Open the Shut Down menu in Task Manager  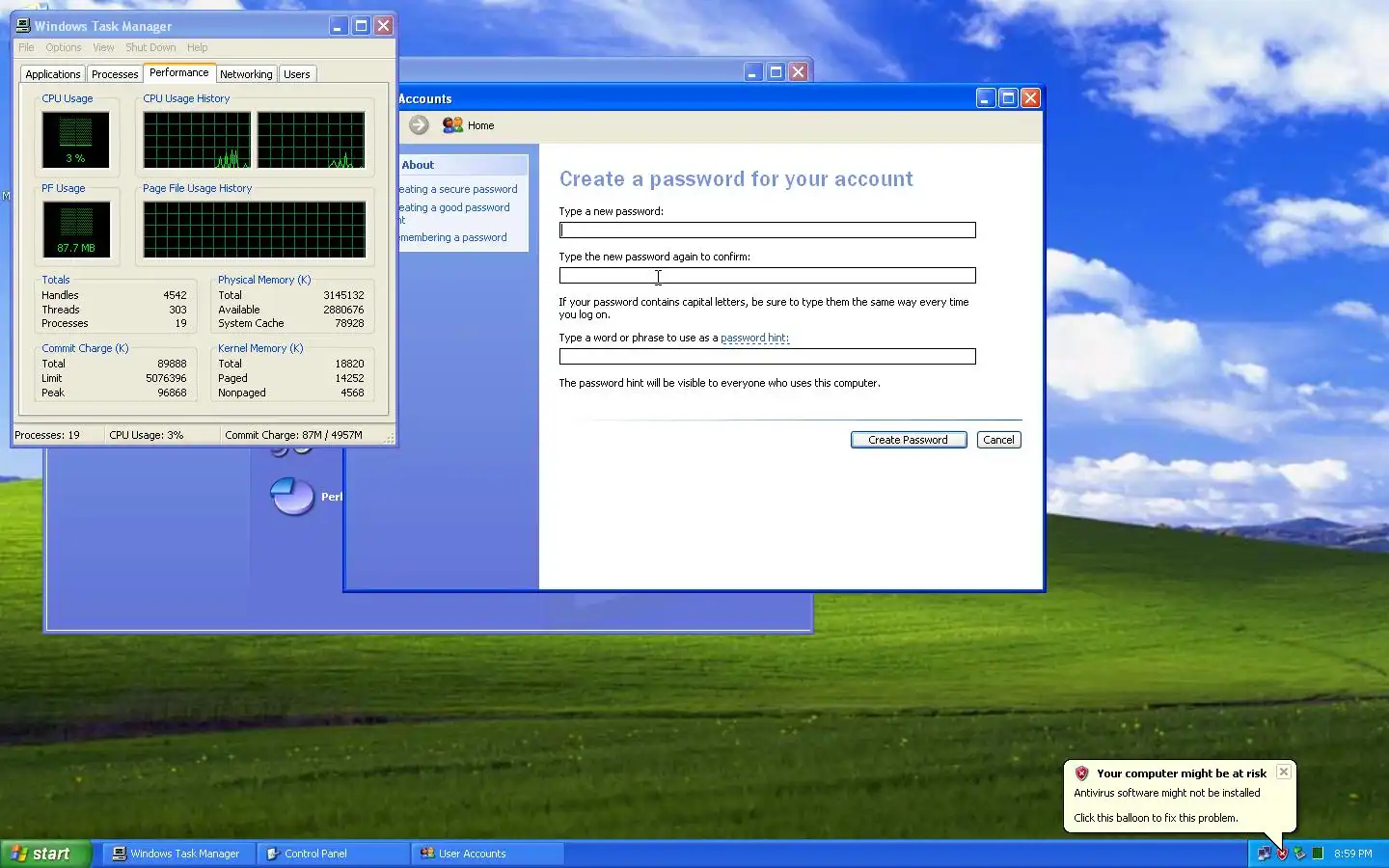coord(150,47)
